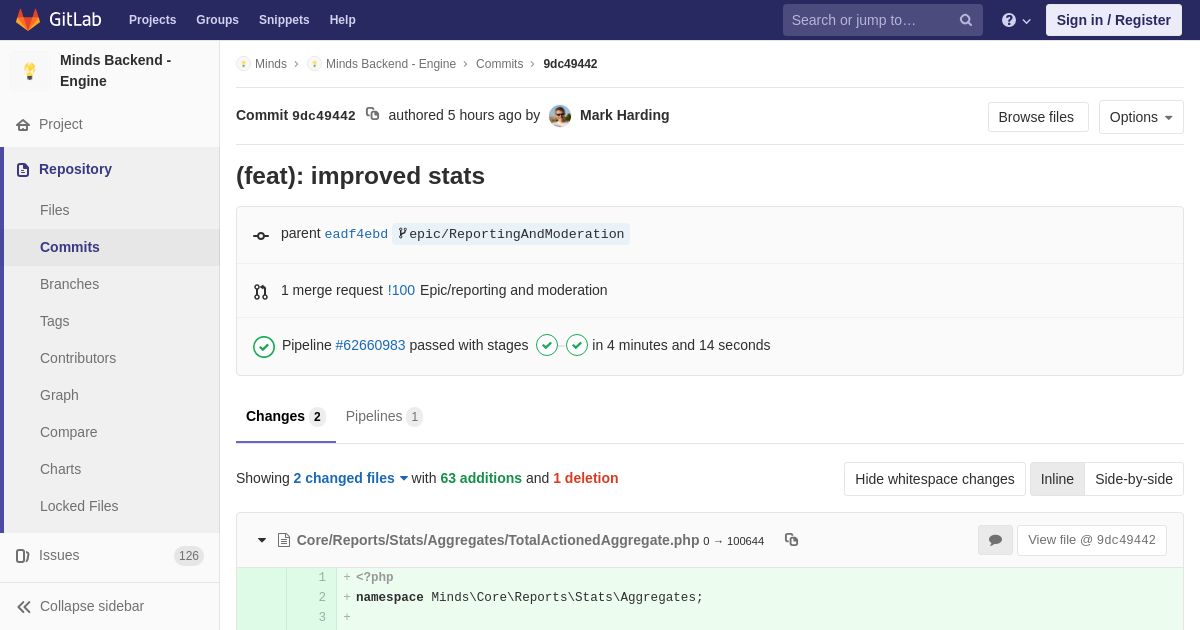Collapse the TotalActionedAggregate.php diff
This screenshot has height=630, width=1200.
[262, 540]
